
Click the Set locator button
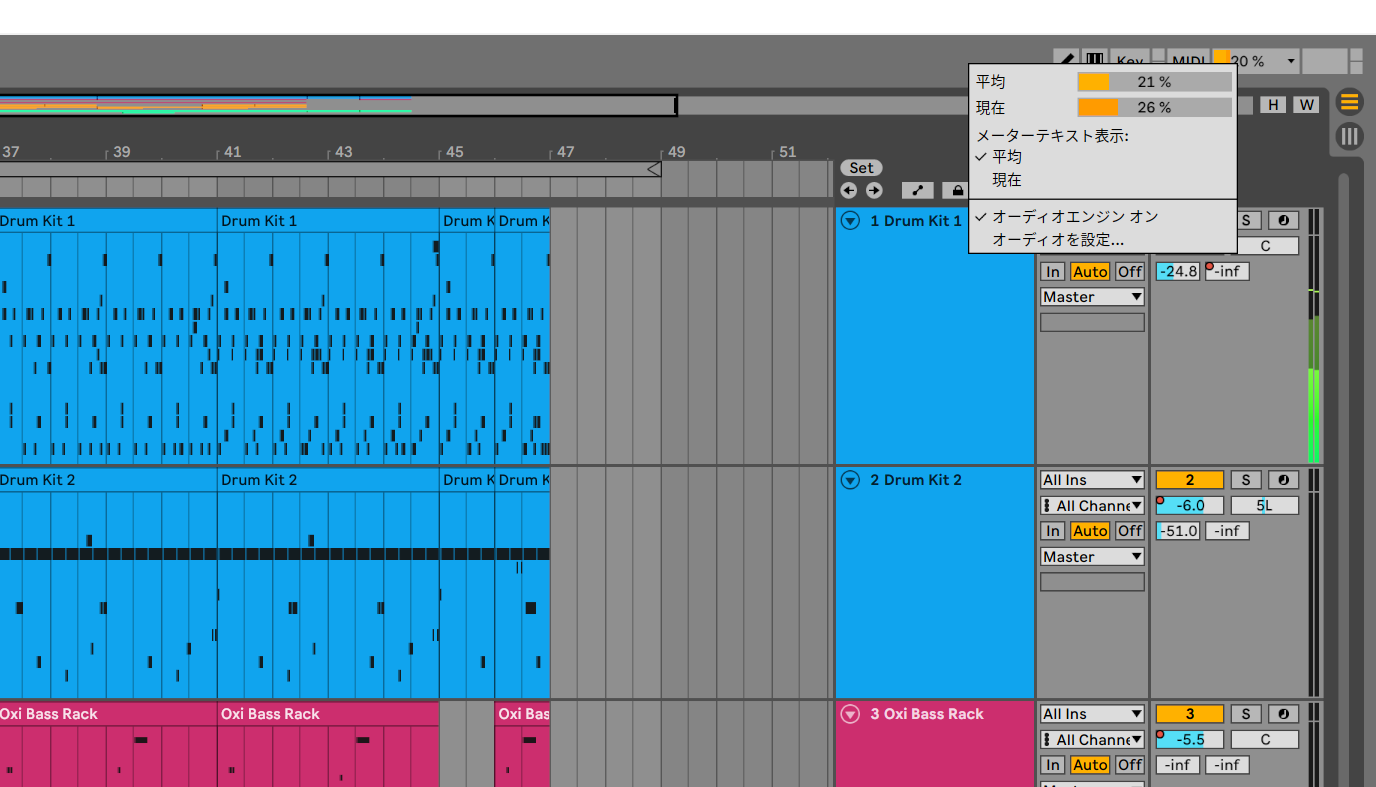861,168
